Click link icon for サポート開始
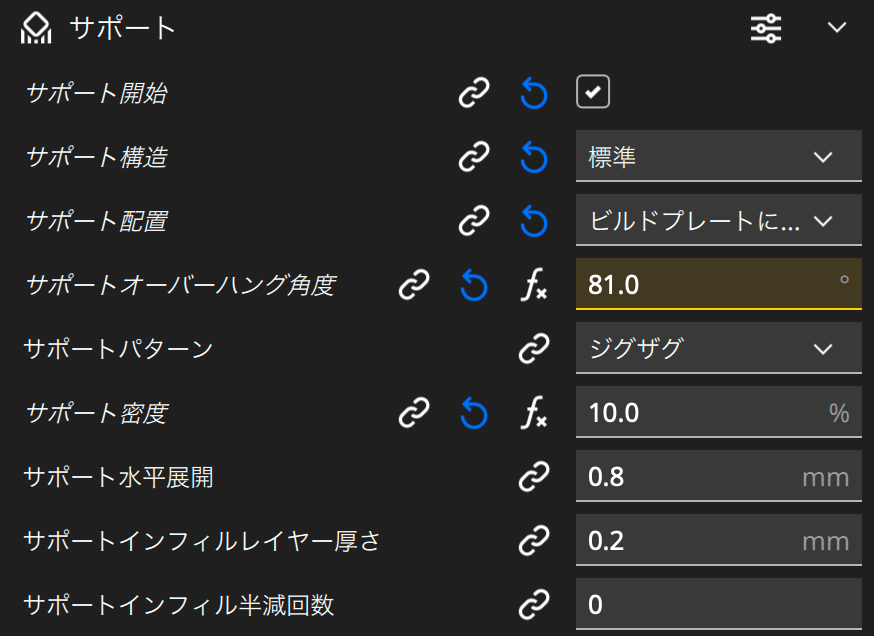Viewport: 874px width, 636px height. pyautogui.click(x=474, y=93)
